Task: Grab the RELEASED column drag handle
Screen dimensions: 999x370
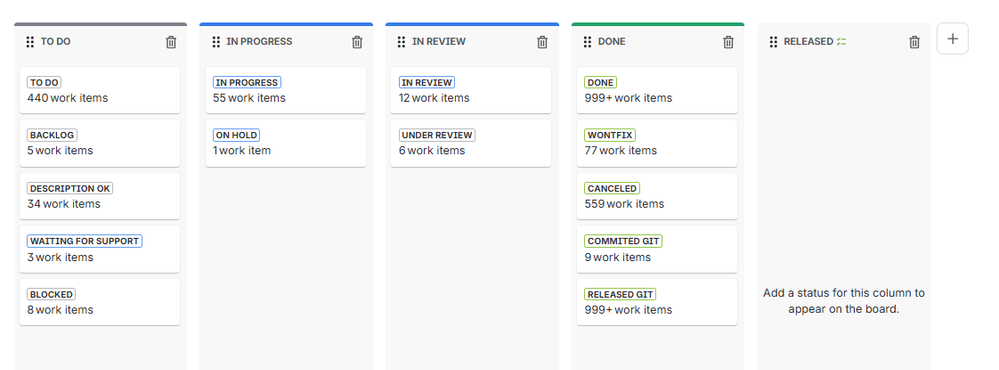Action: pyautogui.click(x=773, y=42)
